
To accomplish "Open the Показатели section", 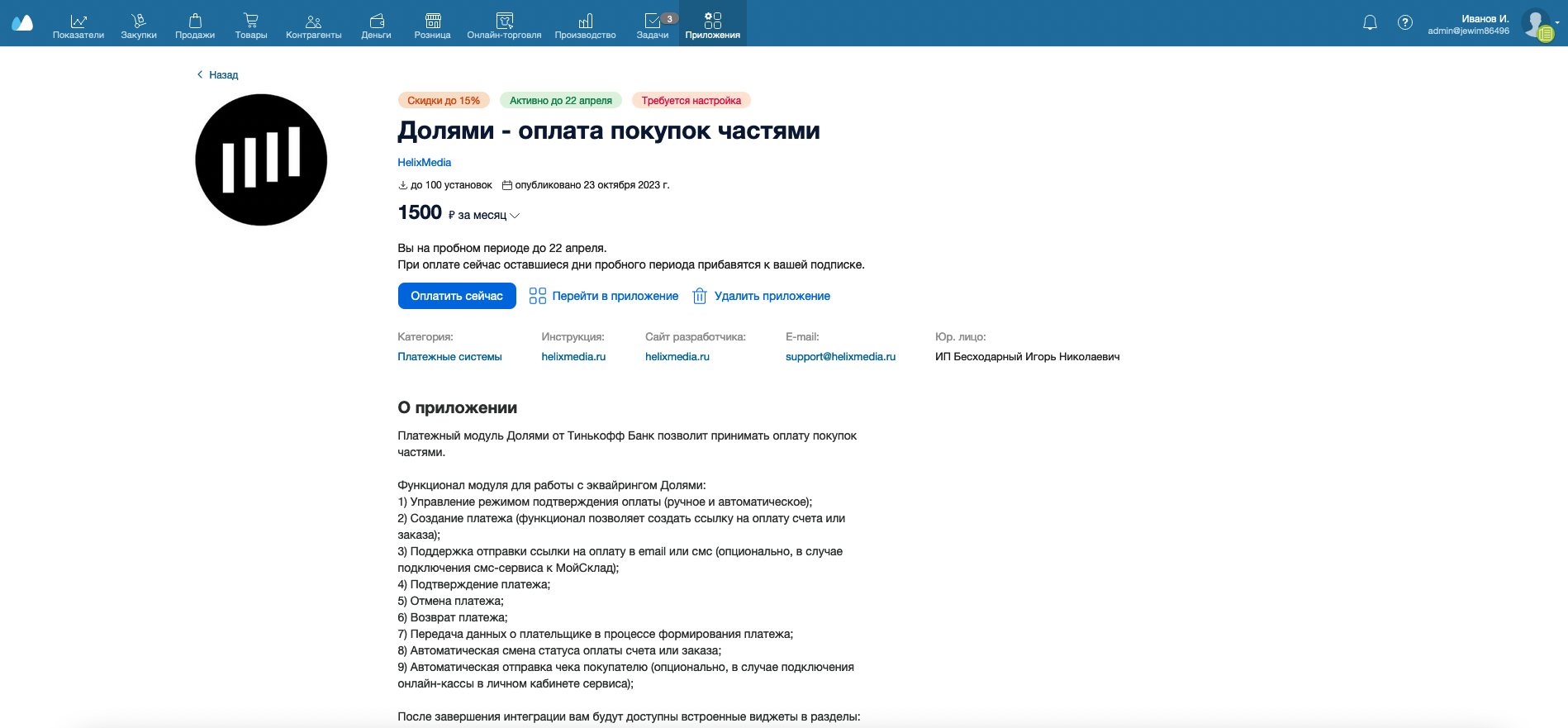I will [x=78, y=26].
